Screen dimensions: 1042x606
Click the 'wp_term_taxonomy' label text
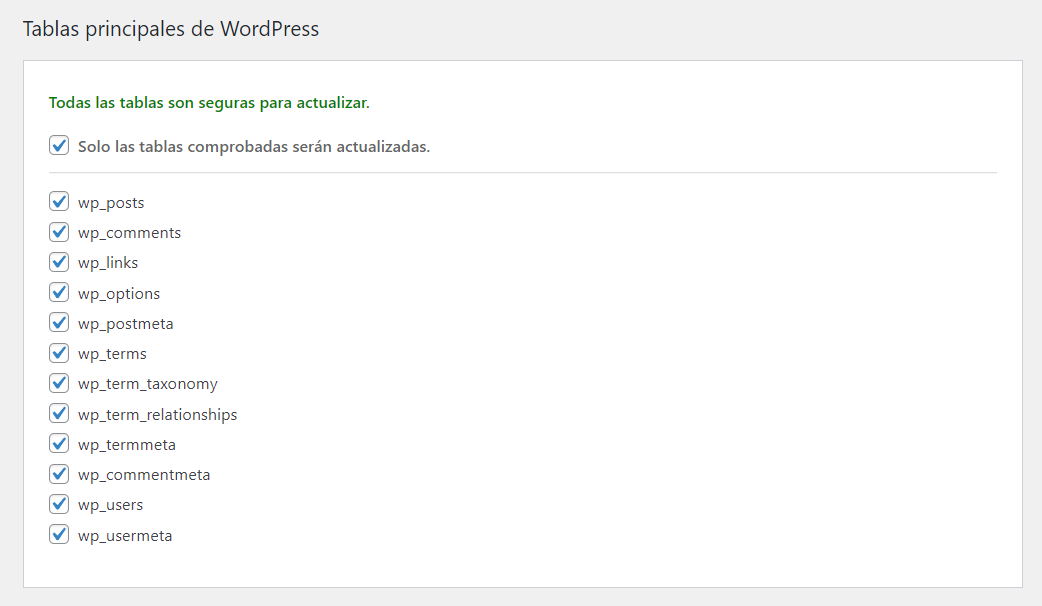tap(148, 384)
